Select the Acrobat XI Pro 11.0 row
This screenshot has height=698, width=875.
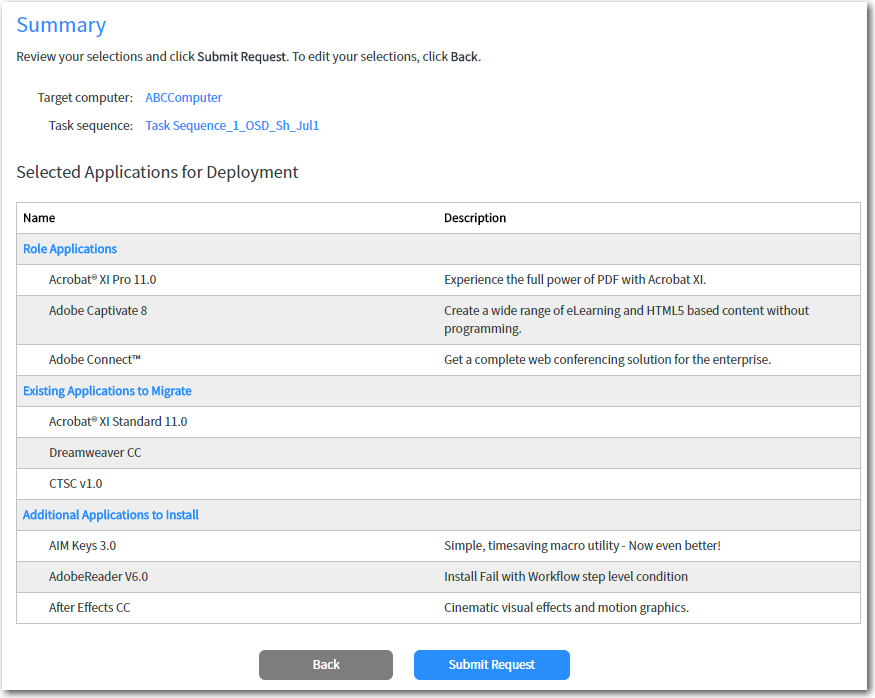click(102, 280)
